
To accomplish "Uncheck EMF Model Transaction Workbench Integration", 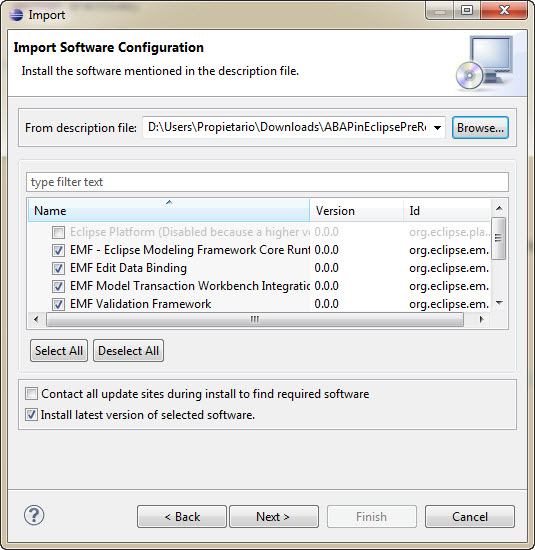I will pyautogui.click(x=58, y=286).
